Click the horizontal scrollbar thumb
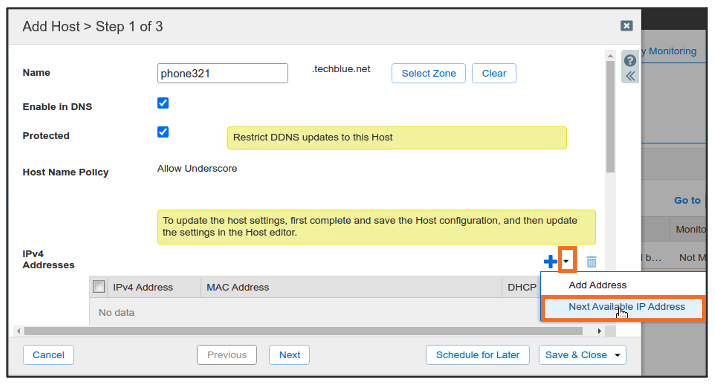 tap(303, 331)
